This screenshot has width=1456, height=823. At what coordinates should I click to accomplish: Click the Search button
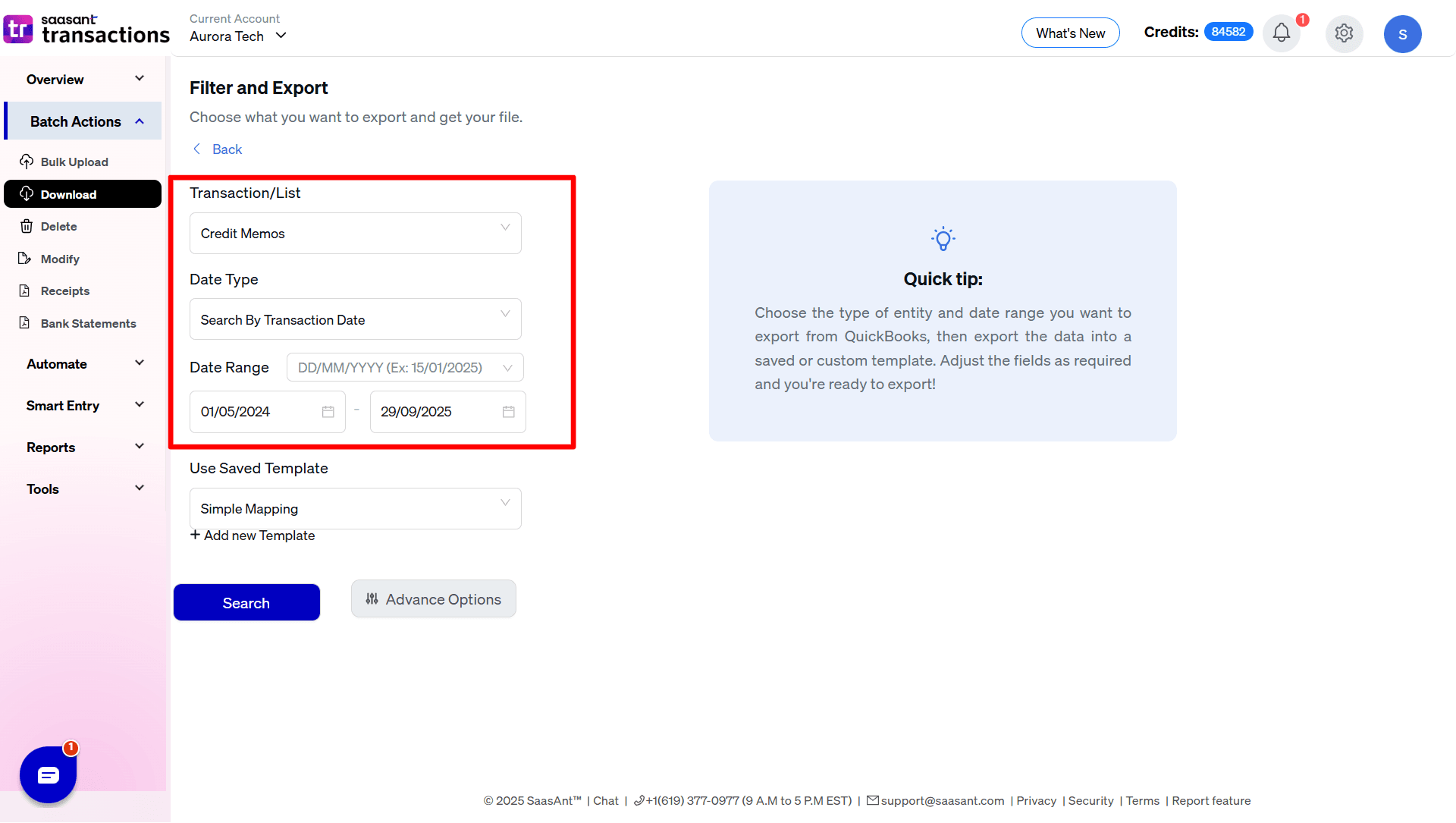pyautogui.click(x=246, y=602)
